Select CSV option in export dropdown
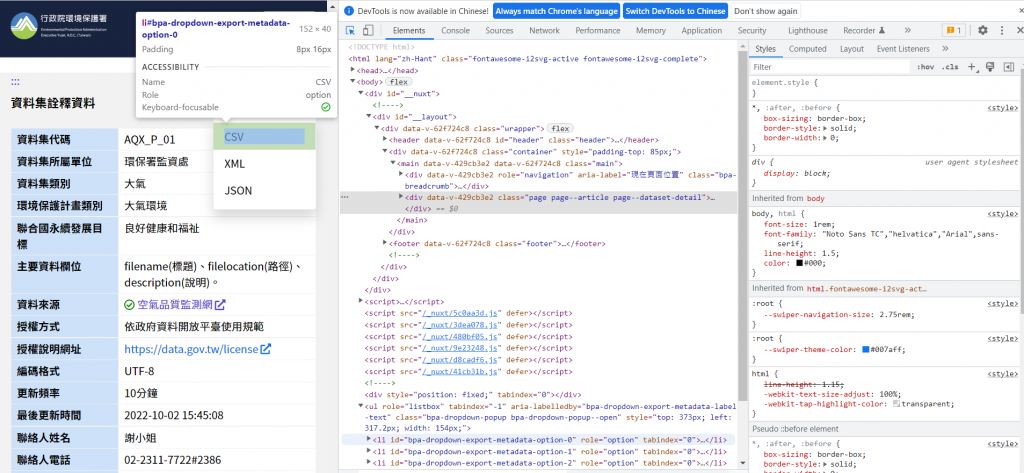The image size is (1024, 473). (264, 137)
